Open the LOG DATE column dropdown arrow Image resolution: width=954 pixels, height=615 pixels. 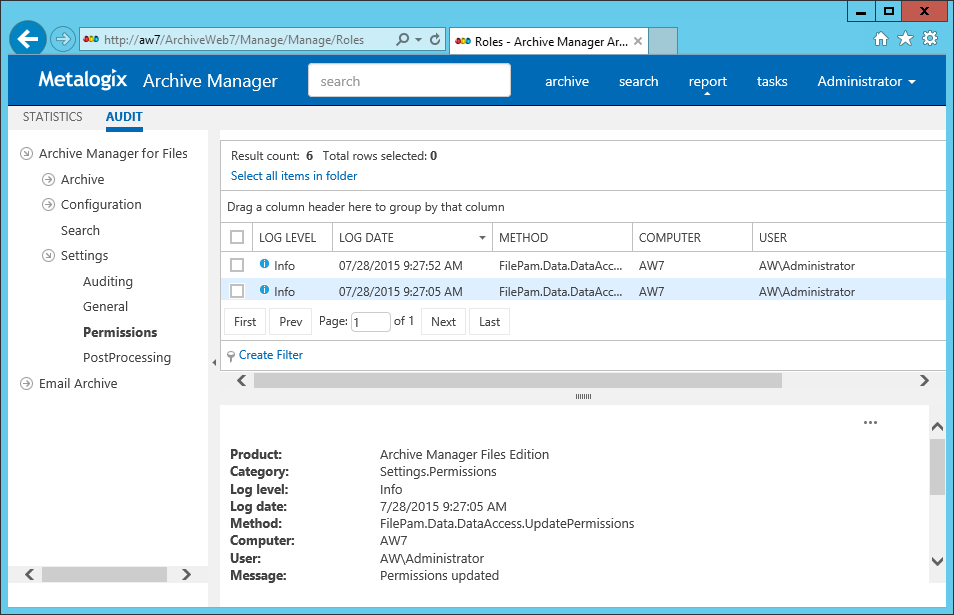482,238
